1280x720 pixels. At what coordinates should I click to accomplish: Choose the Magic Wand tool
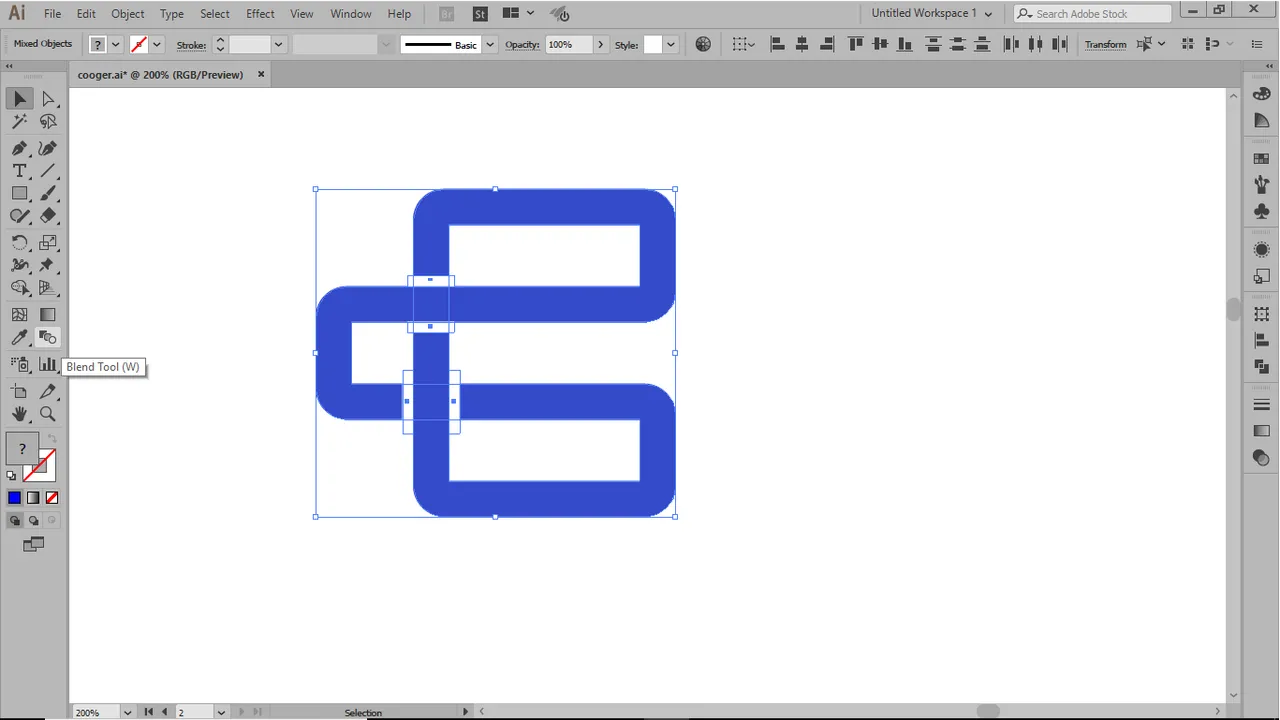click(20, 122)
